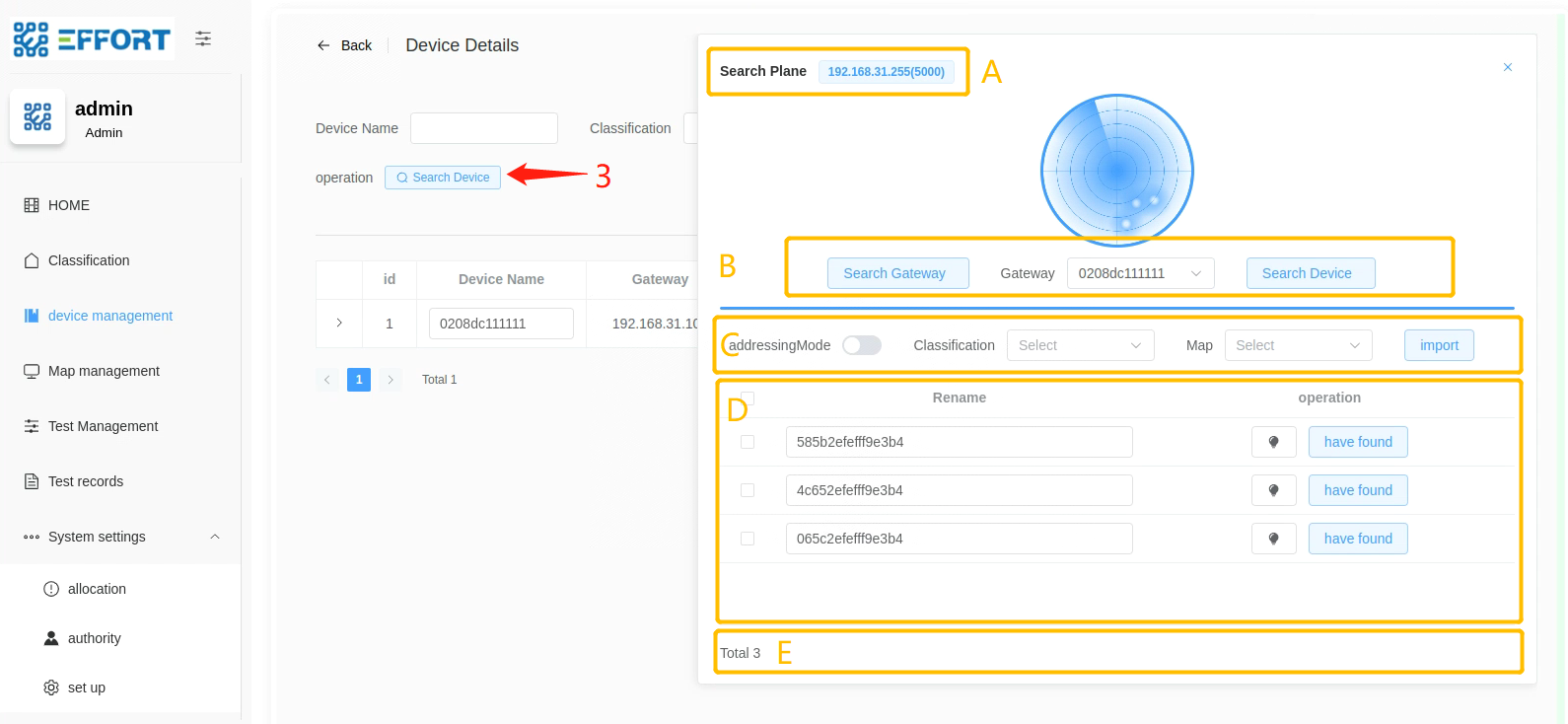Click the locate icon for device 585b2efefff9e3b4
The image size is (1568, 724).
pos(1273,442)
